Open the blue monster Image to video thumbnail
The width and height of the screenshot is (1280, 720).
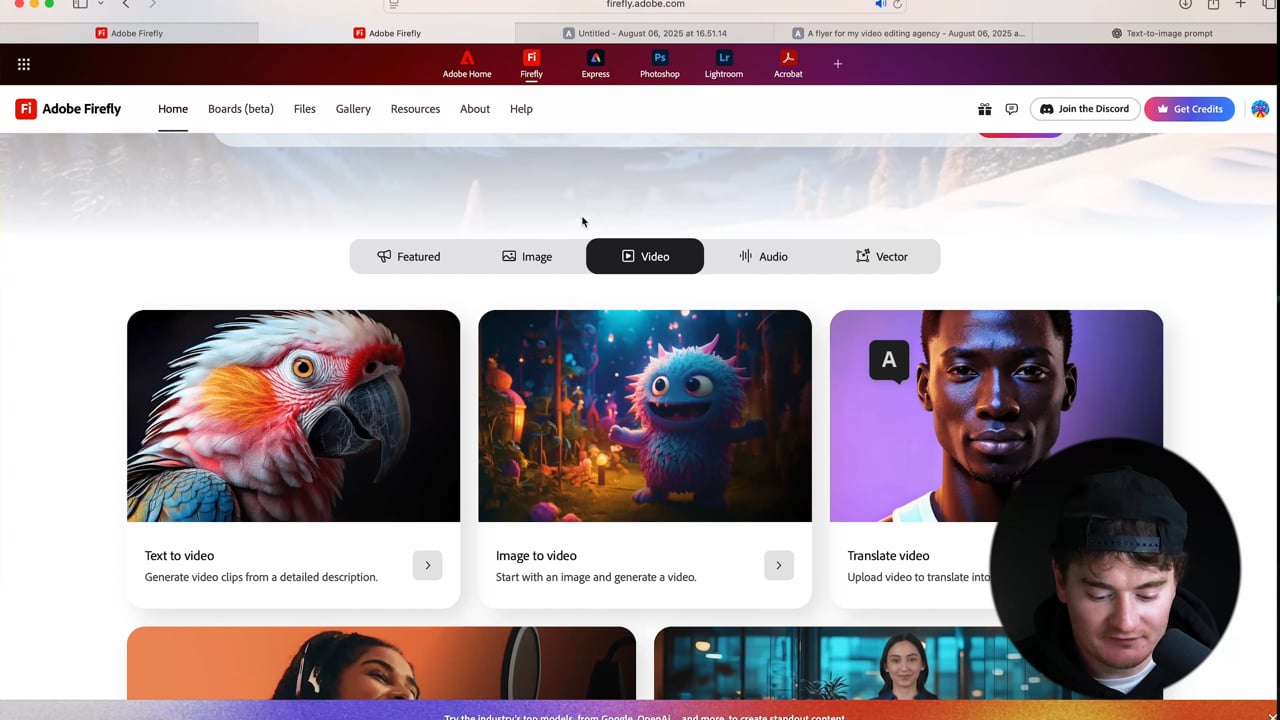[x=645, y=416]
